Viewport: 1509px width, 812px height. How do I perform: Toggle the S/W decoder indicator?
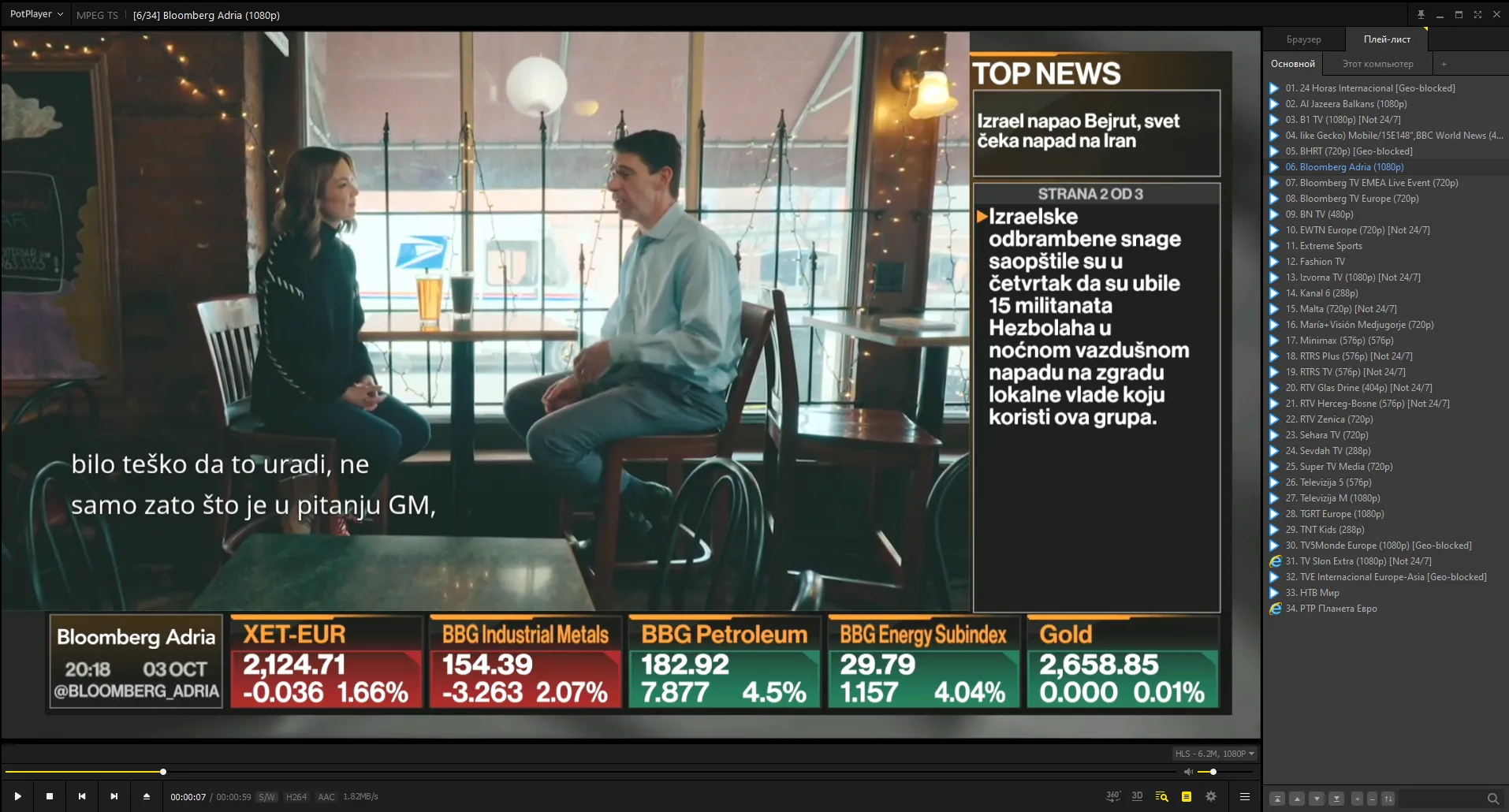click(x=267, y=797)
